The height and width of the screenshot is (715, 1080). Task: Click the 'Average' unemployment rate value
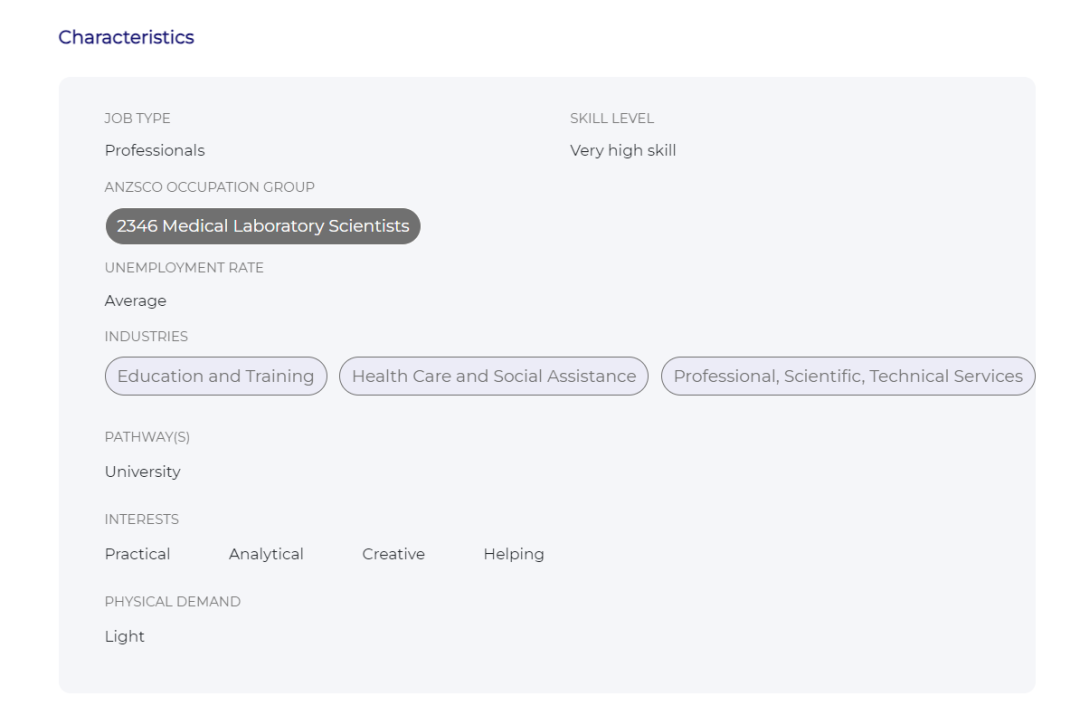tap(136, 301)
